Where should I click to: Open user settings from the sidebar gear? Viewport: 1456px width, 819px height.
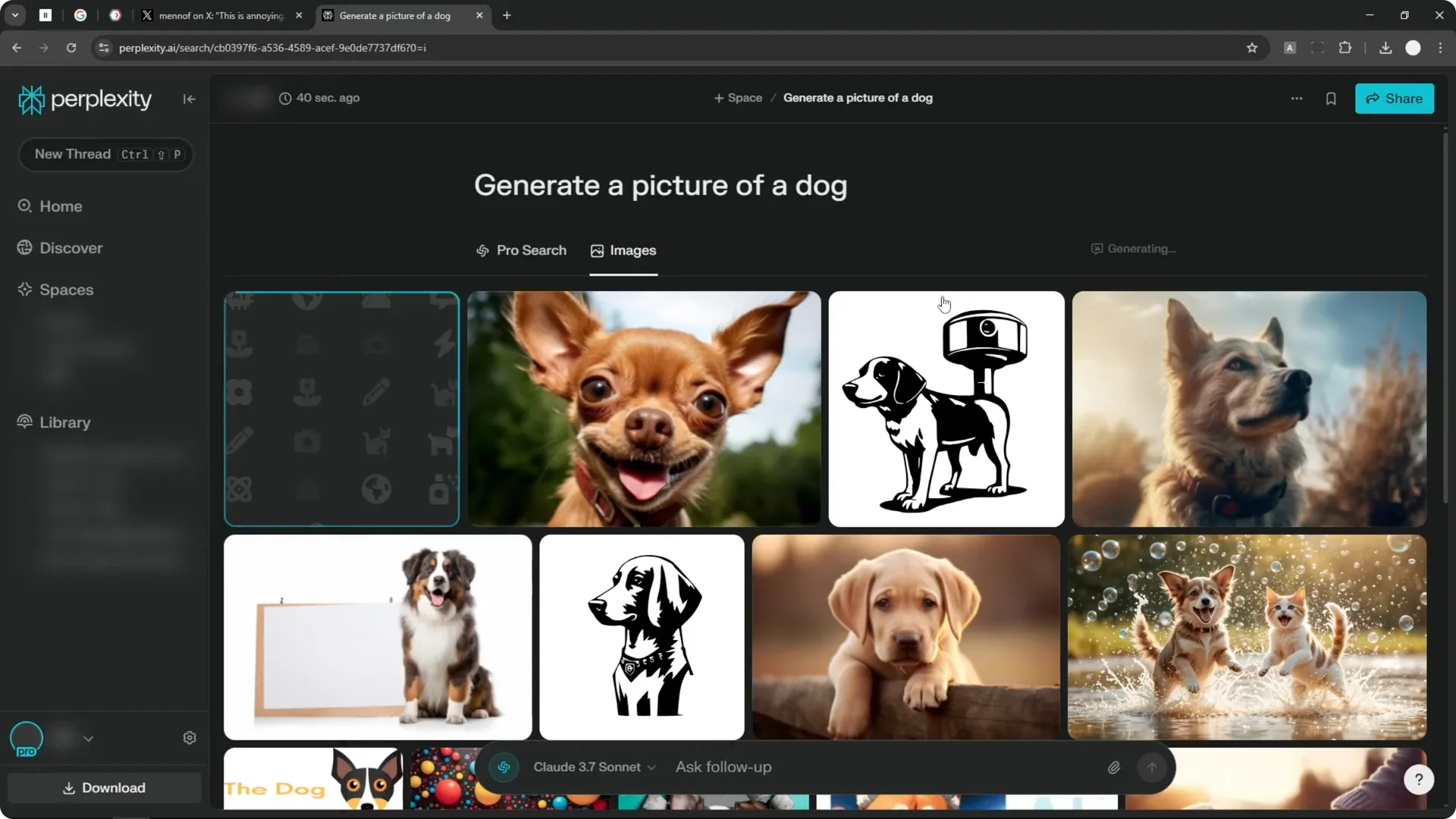pyautogui.click(x=190, y=737)
